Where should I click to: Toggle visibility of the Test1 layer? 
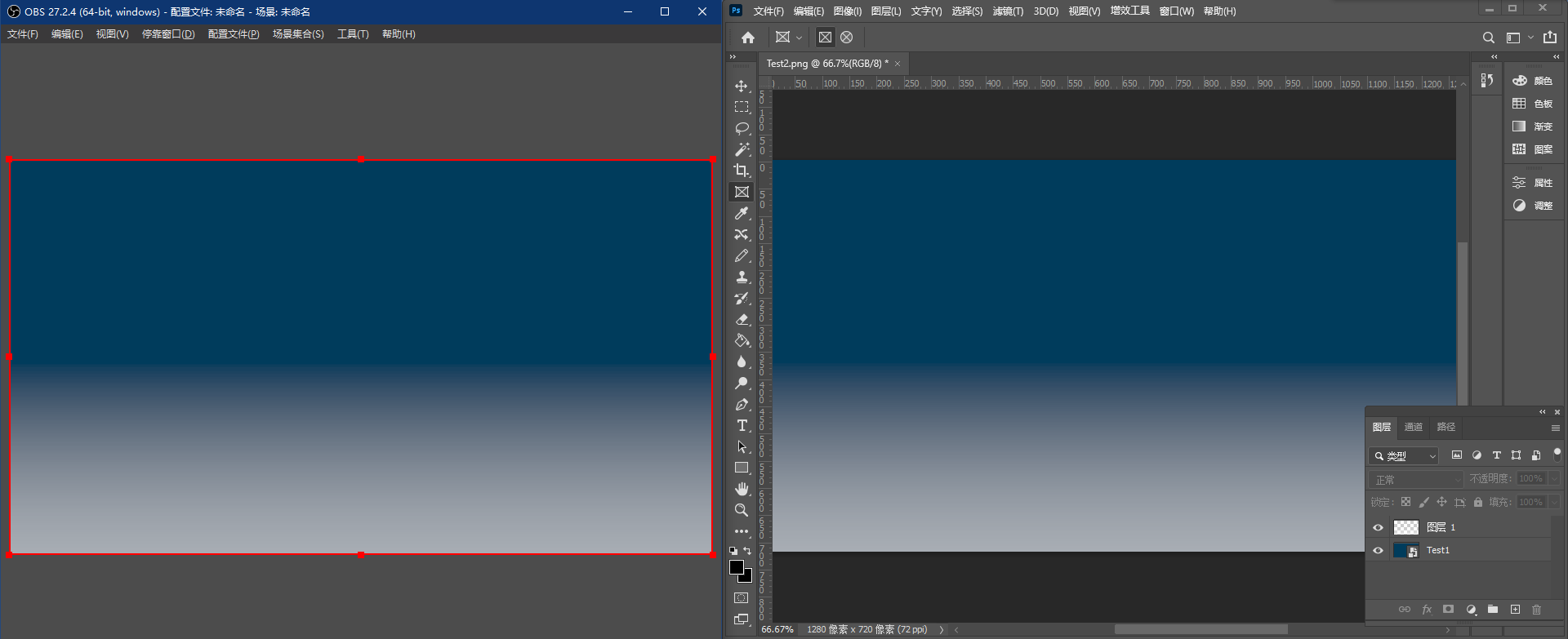pyautogui.click(x=1379, y=551)
